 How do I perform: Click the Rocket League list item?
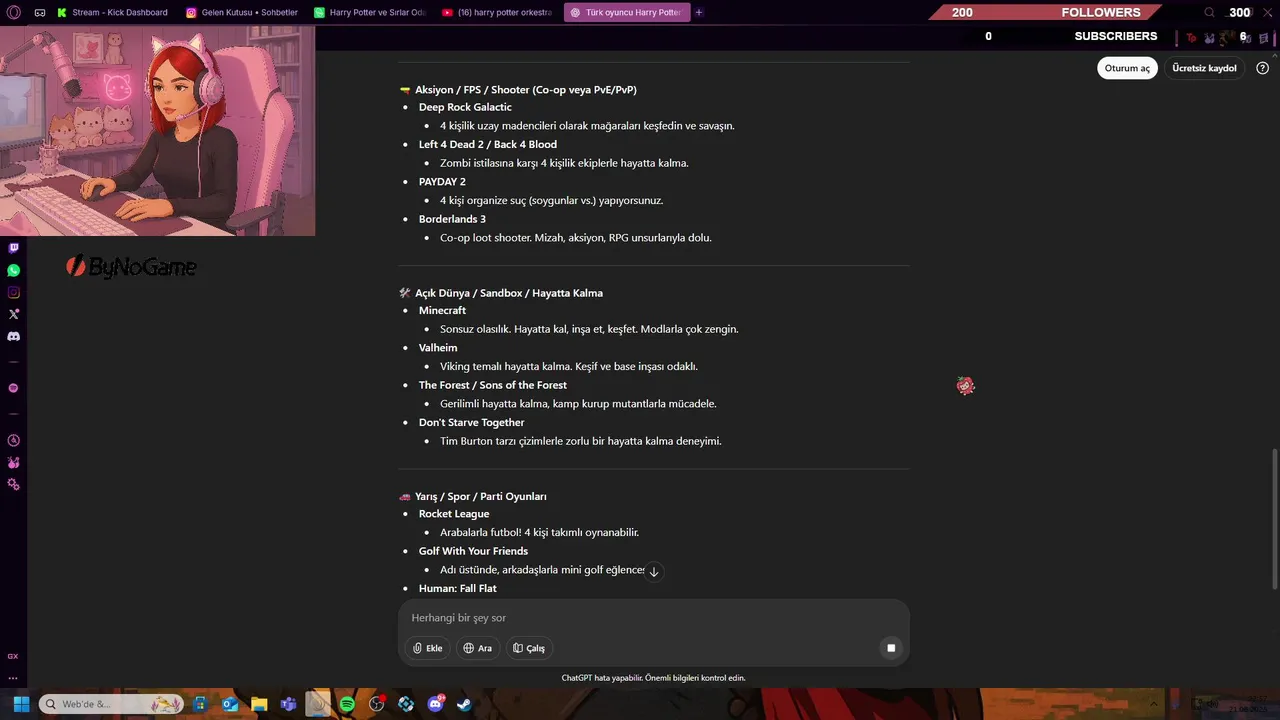[454, 513]
